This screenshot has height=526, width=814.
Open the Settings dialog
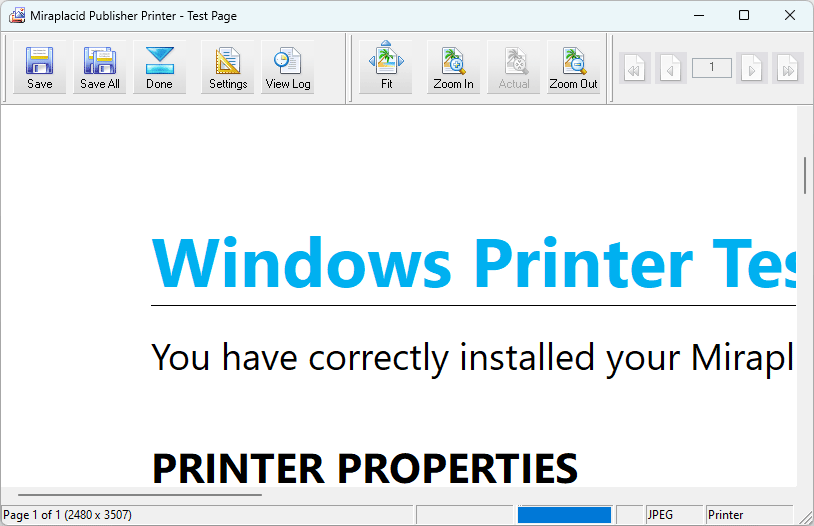point(228,68)
